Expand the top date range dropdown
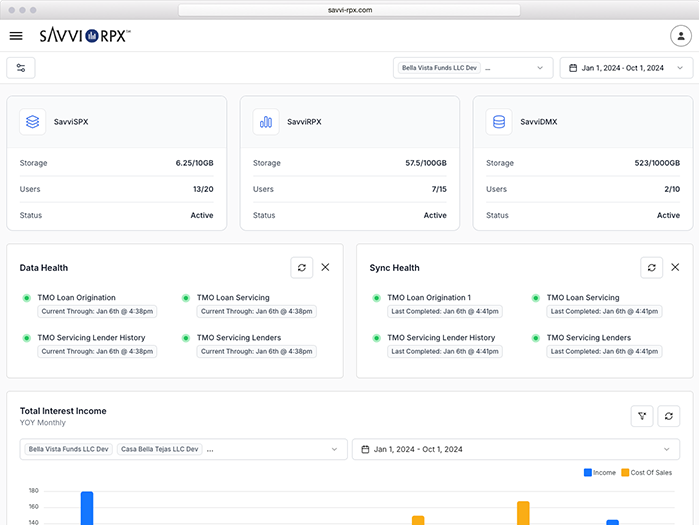 (x=680, y=68)
